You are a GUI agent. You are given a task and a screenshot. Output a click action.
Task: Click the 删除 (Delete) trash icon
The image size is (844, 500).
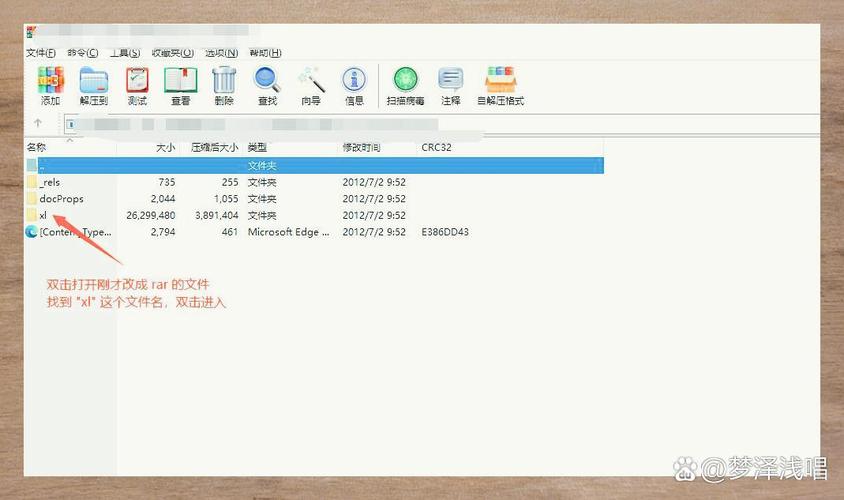tap(224, 80)
